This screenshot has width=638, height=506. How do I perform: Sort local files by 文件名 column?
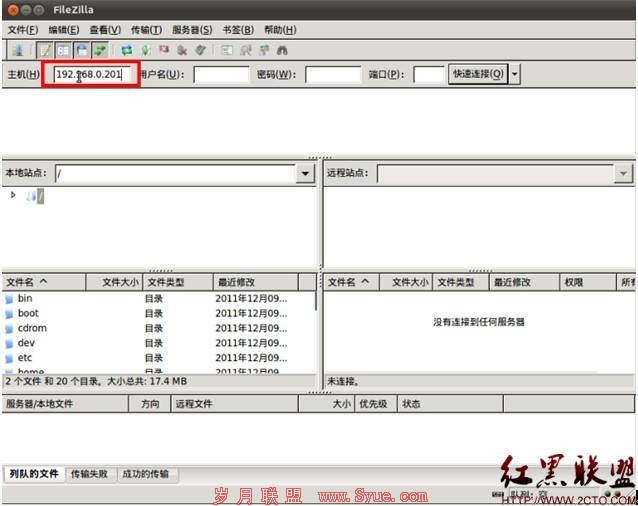44,282
